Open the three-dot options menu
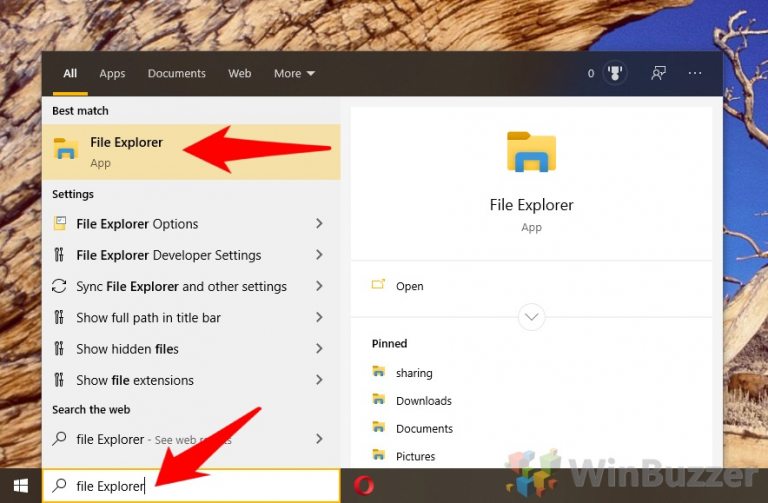This screenshot has width=768, height=503. 695,73
